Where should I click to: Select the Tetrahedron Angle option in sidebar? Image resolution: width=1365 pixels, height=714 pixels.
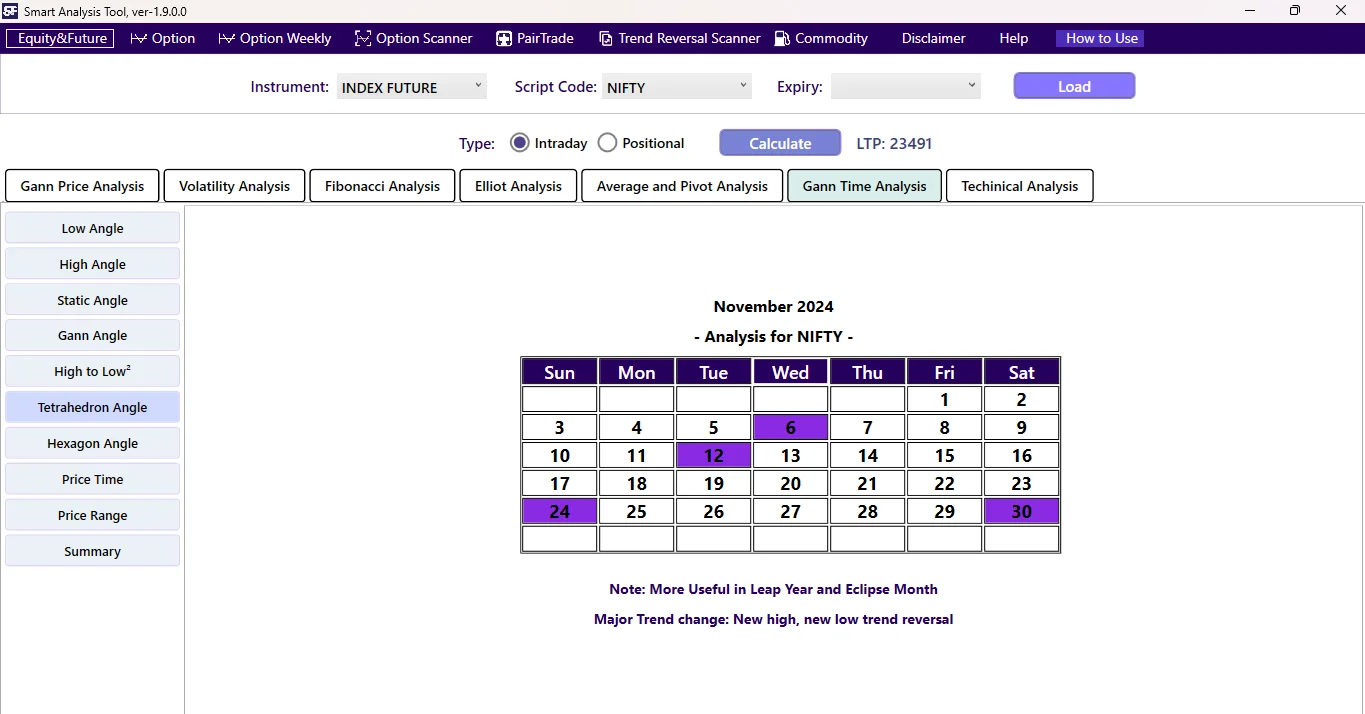92,407
